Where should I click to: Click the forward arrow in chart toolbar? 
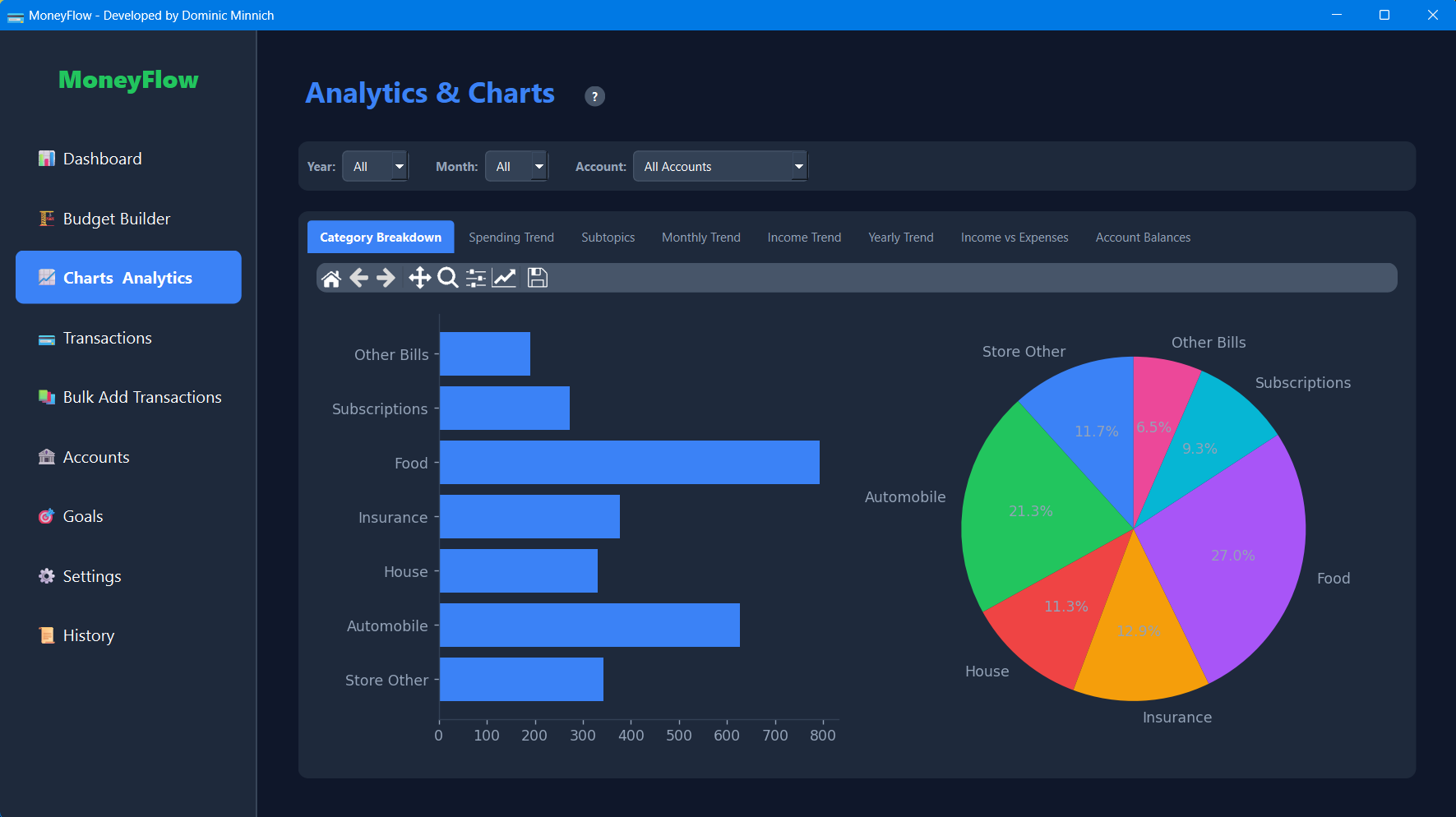[386, 278]
